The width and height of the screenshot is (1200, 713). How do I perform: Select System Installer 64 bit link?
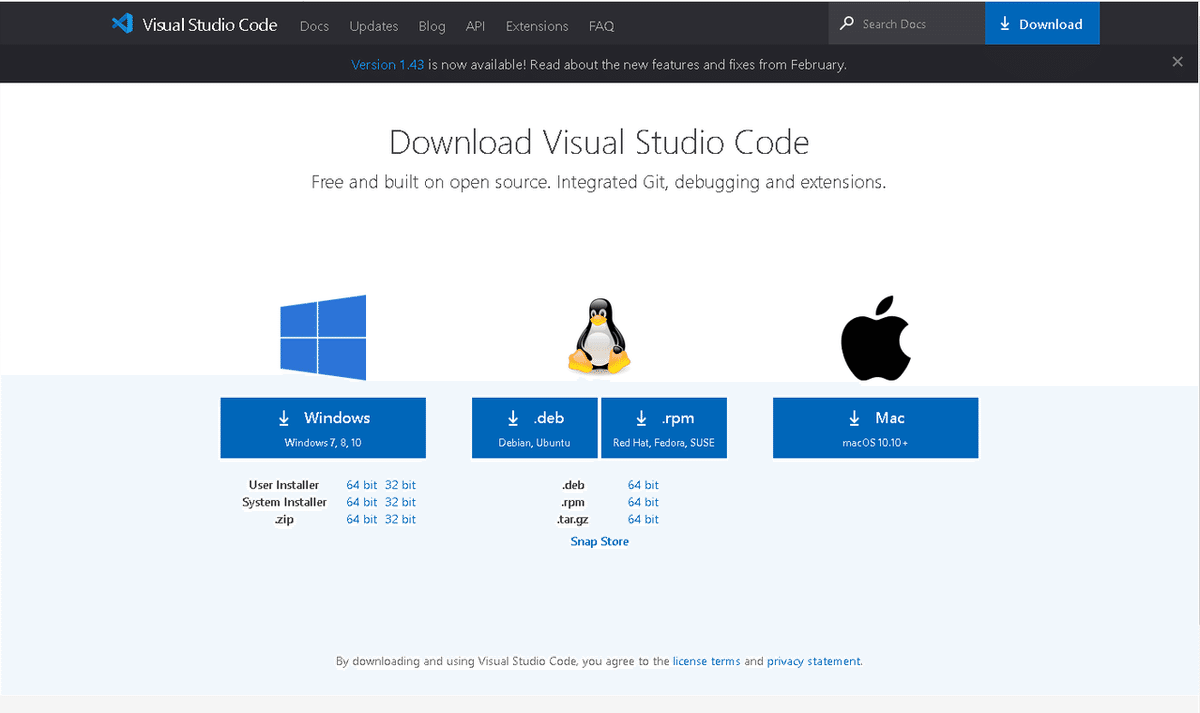tap(362, 502)
